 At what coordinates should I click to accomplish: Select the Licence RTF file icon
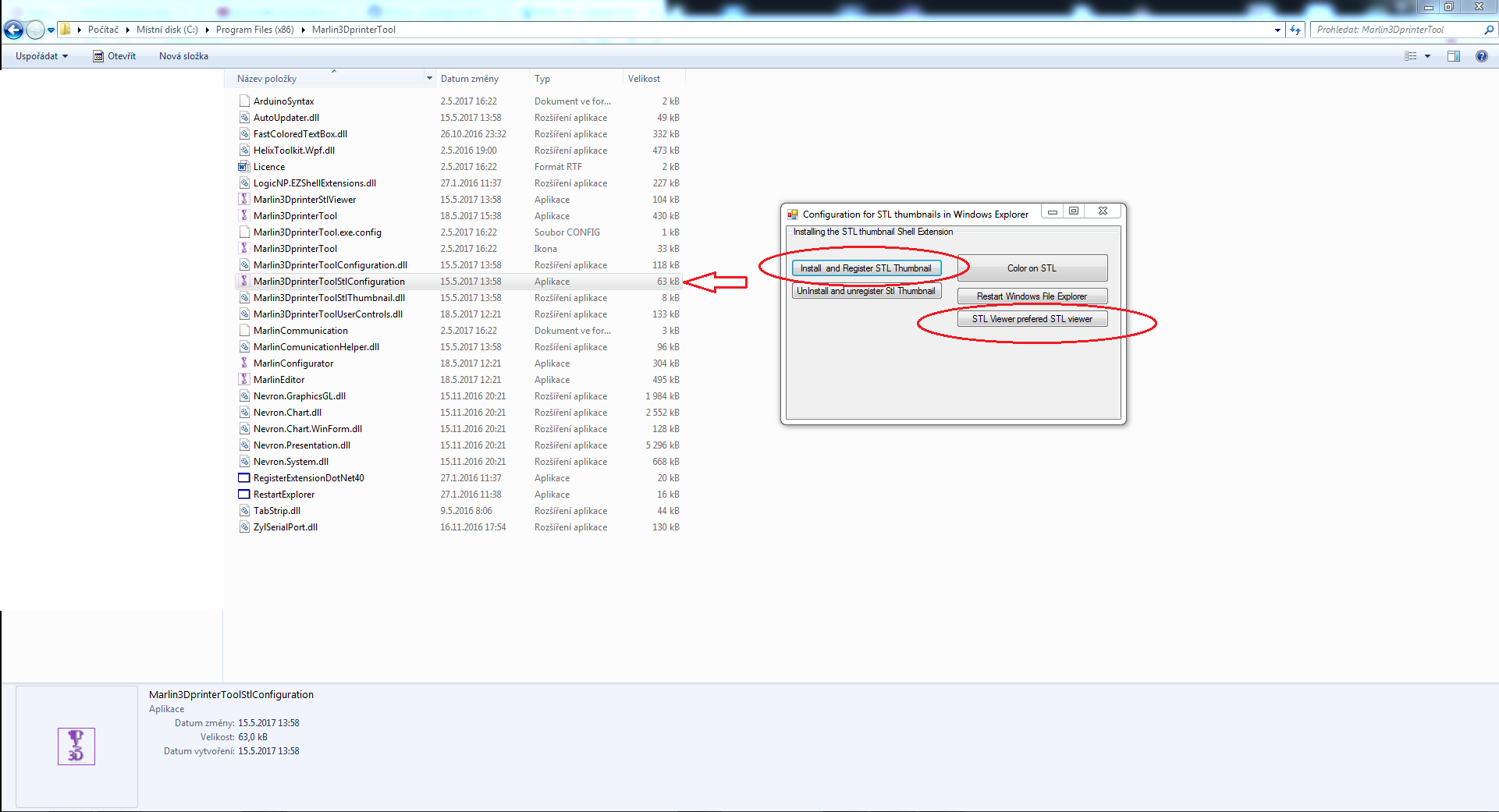244,167
